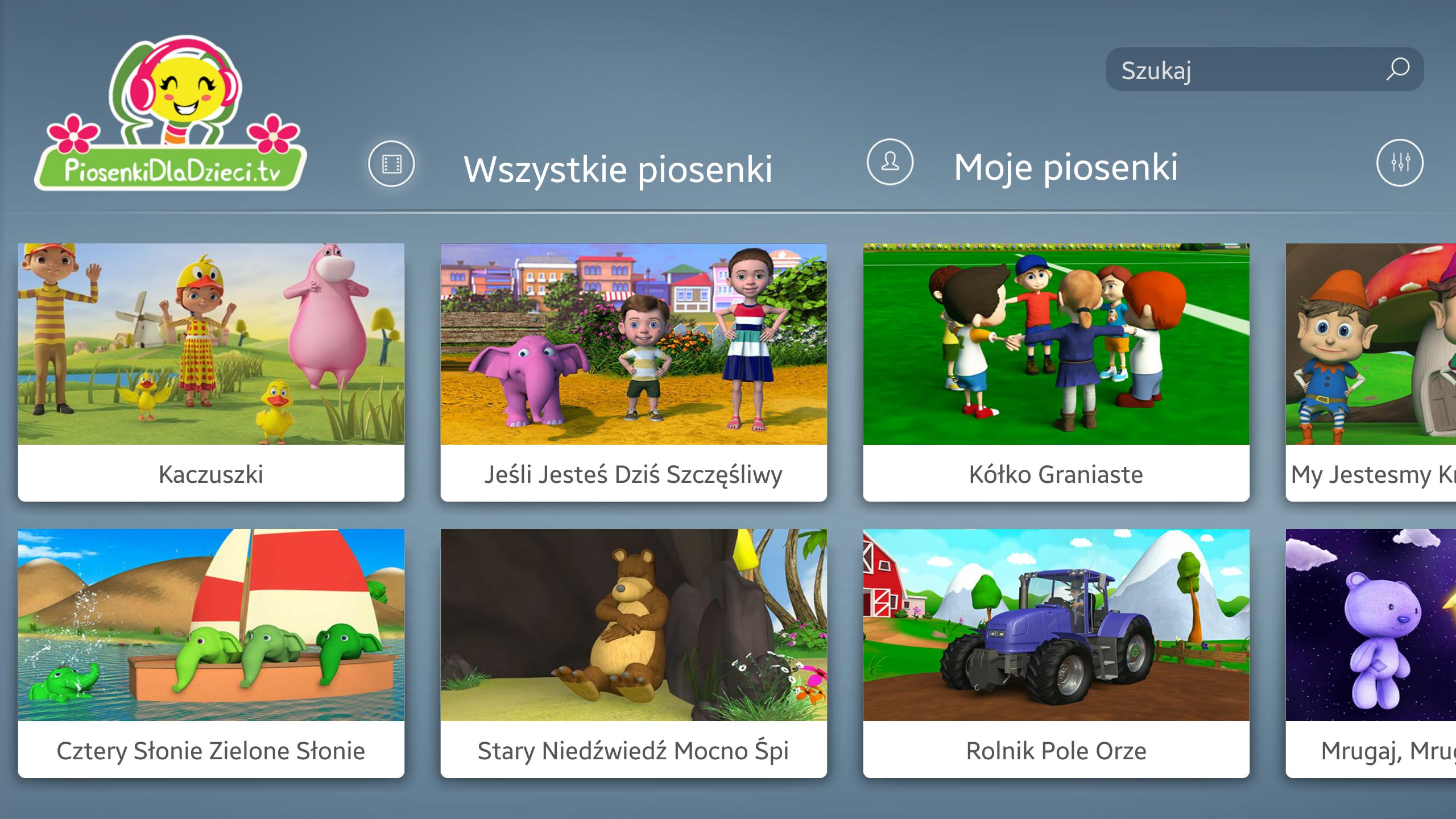Screen dimensions: 1456x819
Task: Click the Szukaj search field
Action: tap(1264, 69)
